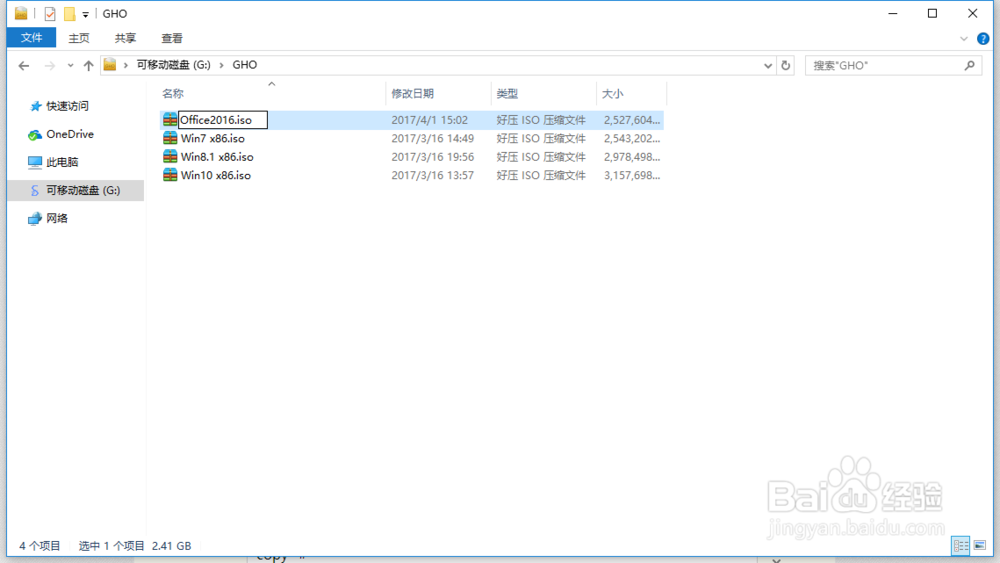1000x563 pixels.
Task: Switch to the 共享 ribbon tab
Action: click(x=126, y=38)
